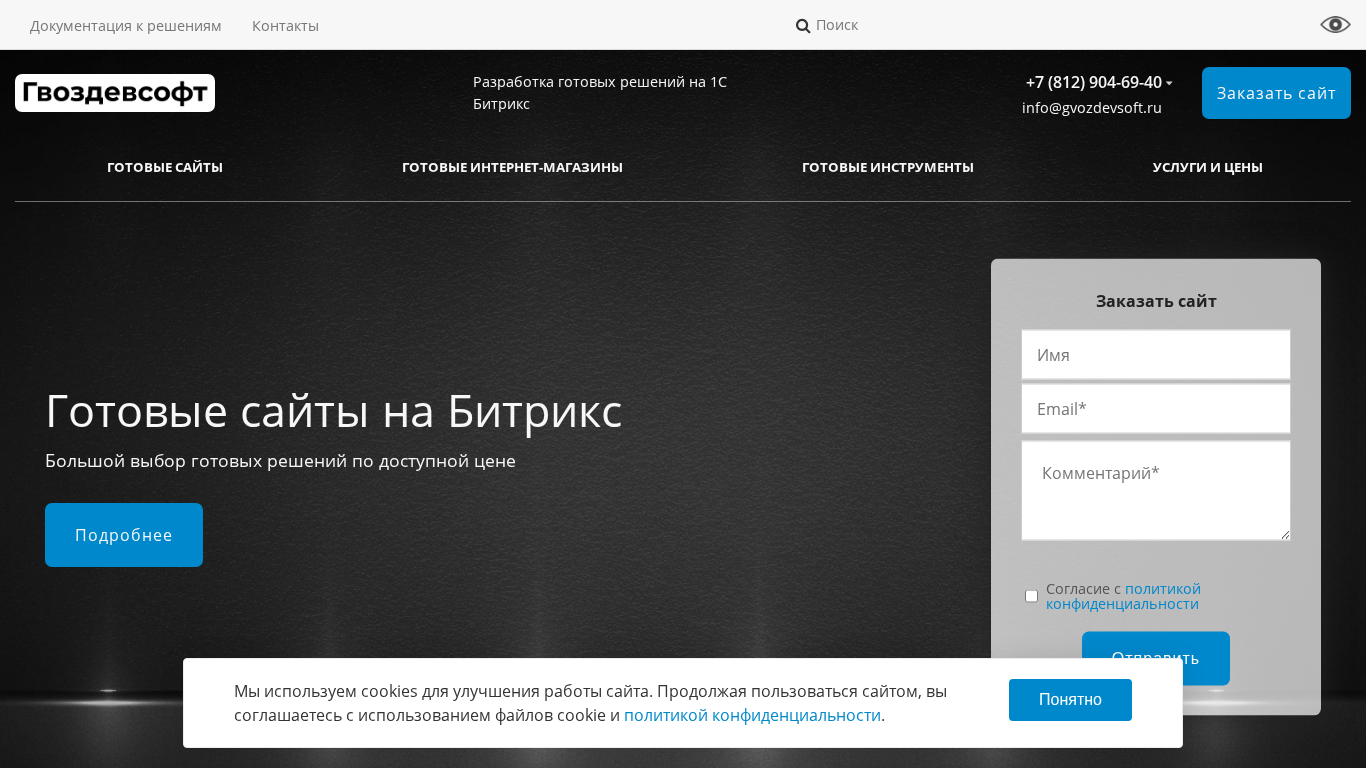Focus the Email input field
Viewport: 1366px width, 768px height.
point(1156,409)
